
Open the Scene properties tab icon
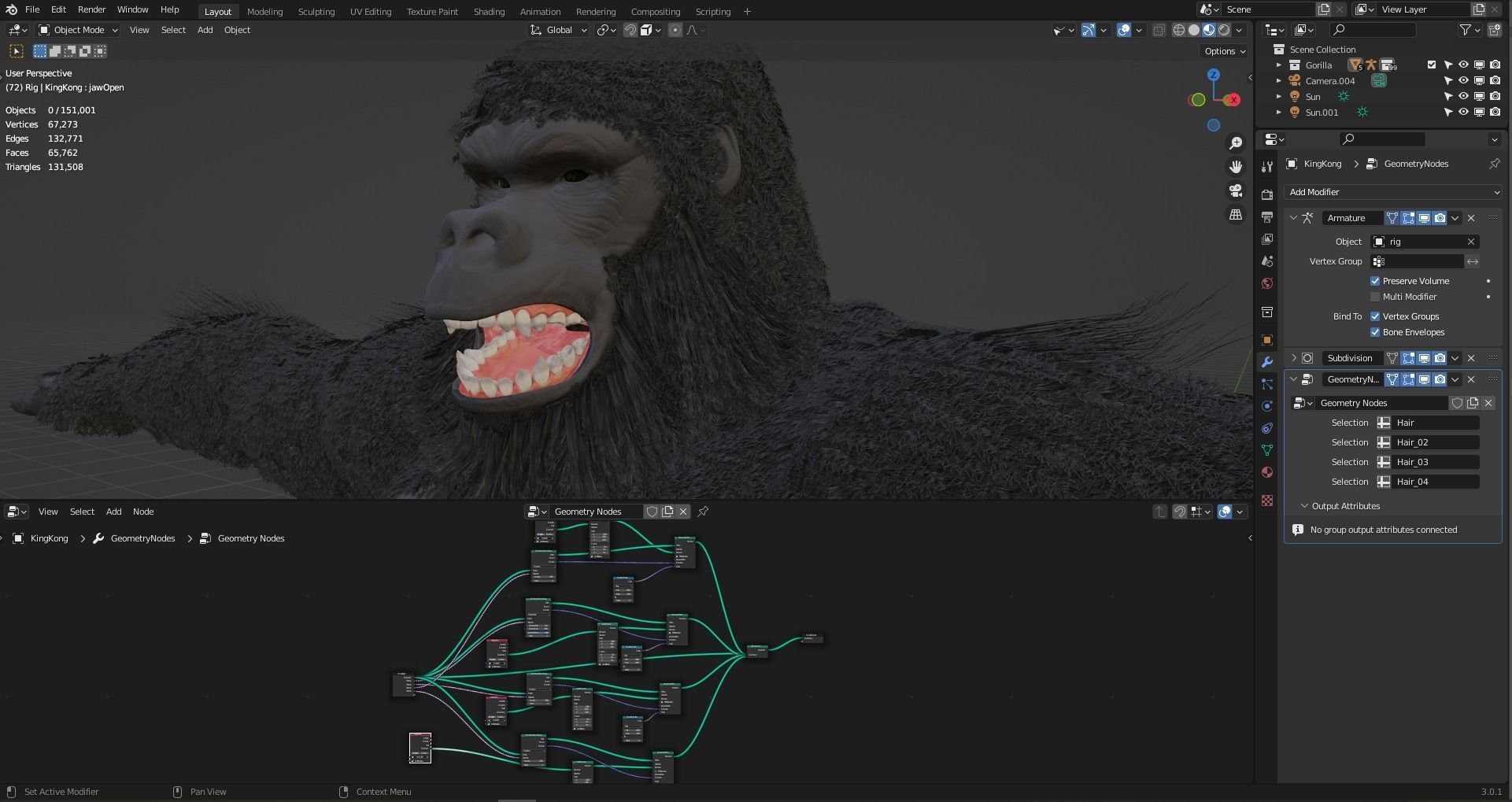pyautogui.click(x=1267, y=261)
